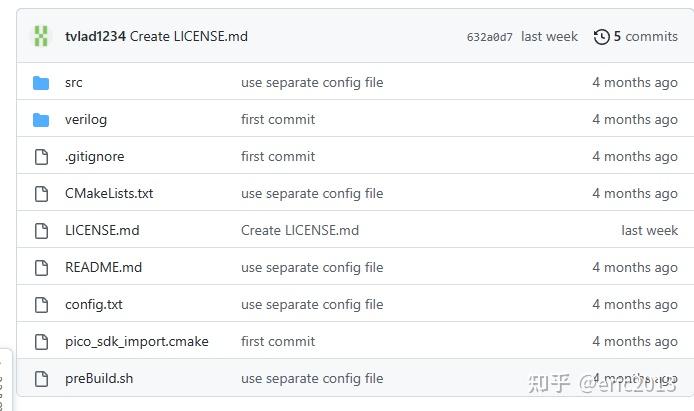The image size is (694, 411).
Task: Open the verilog directory
Action: tap(86, 120)
